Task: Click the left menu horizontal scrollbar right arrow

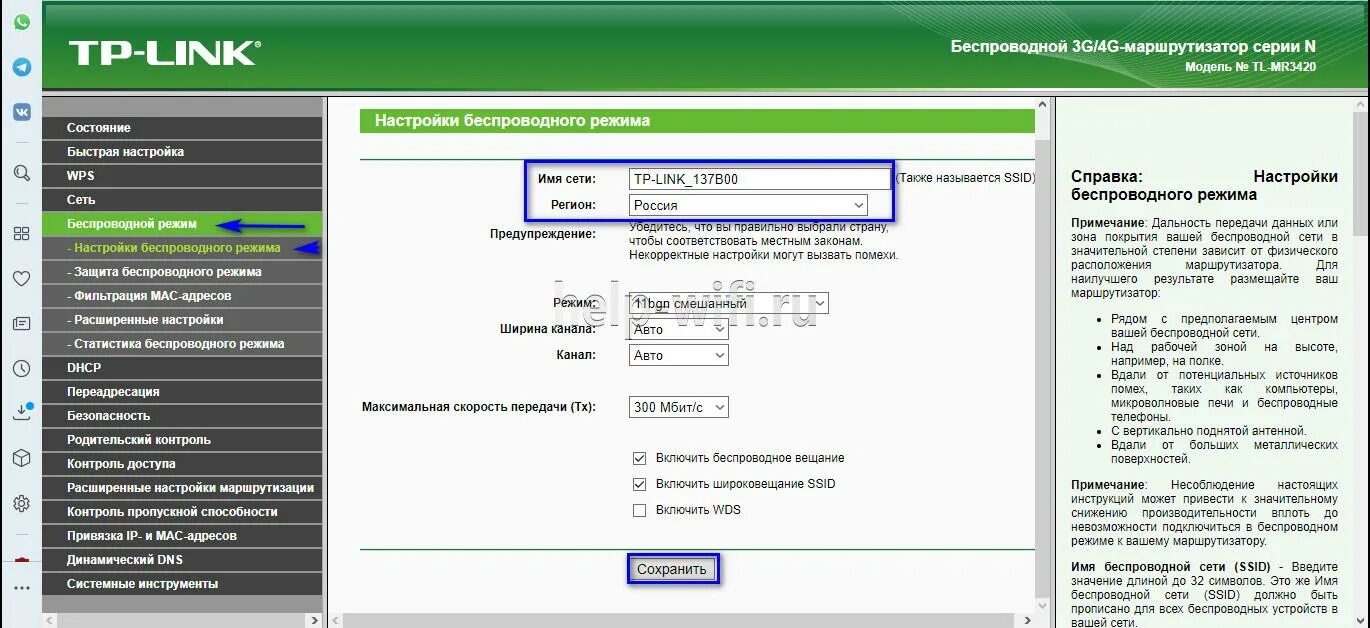Action: tap(314, 621)
